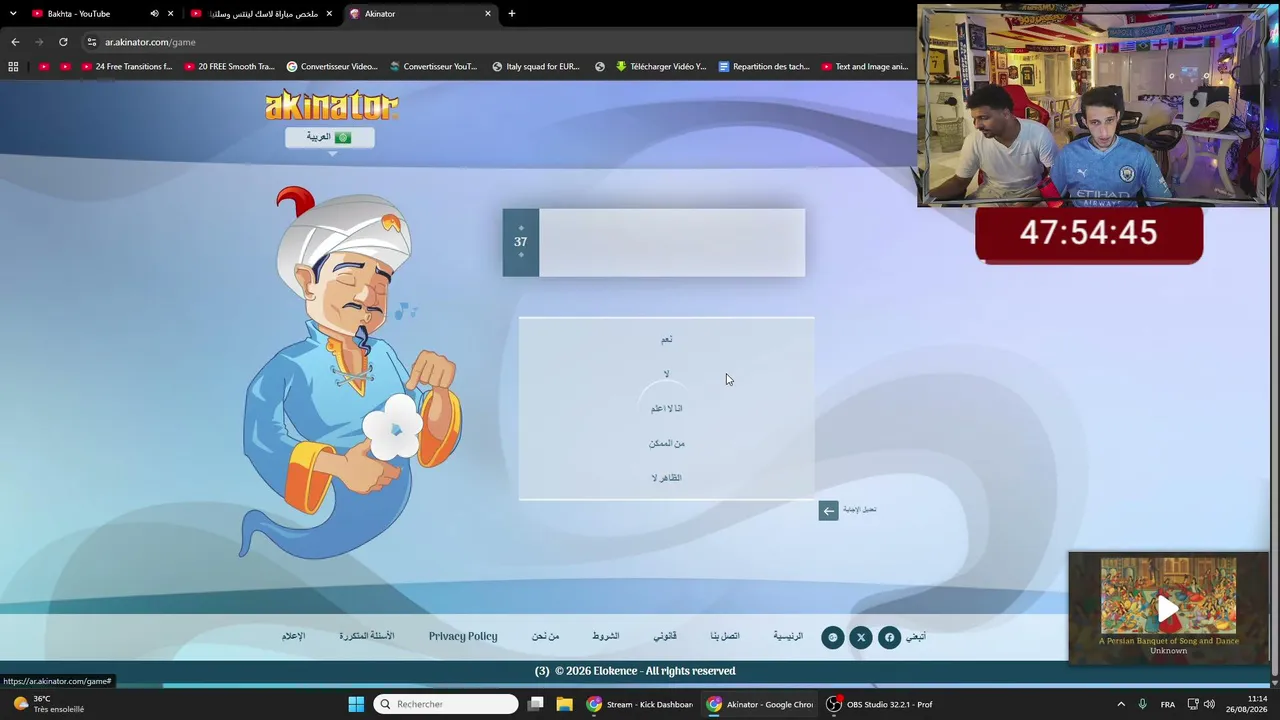Click the Akinator logo
1280x720 pixels.
point(331,105)
